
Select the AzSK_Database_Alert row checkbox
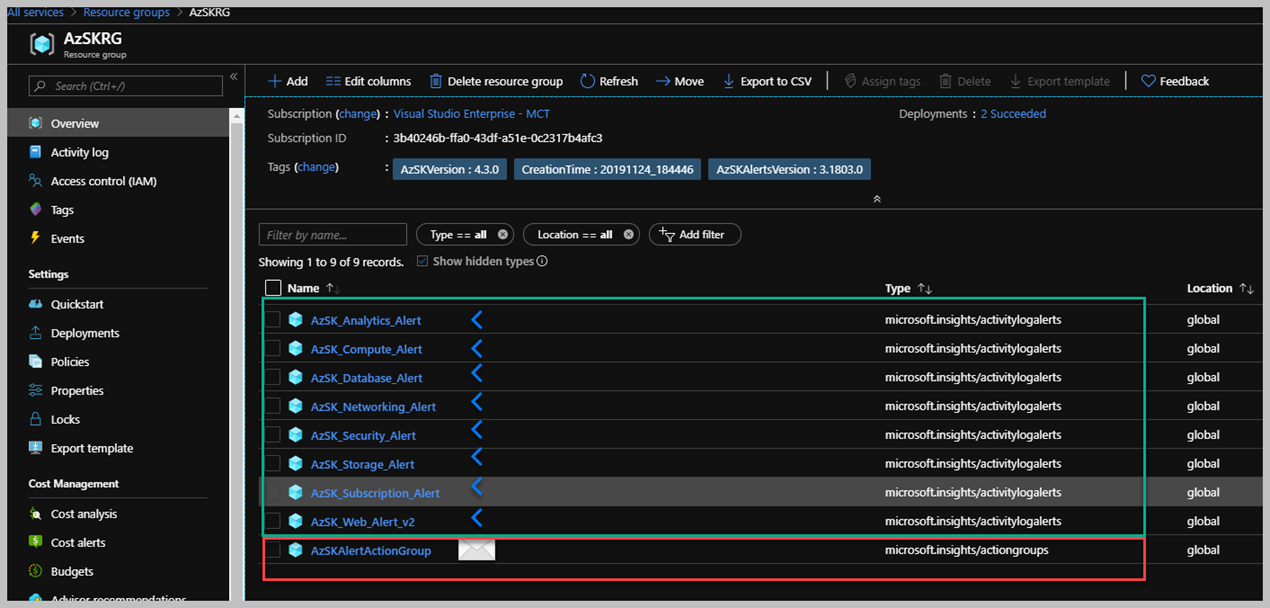tap(273, 378)
